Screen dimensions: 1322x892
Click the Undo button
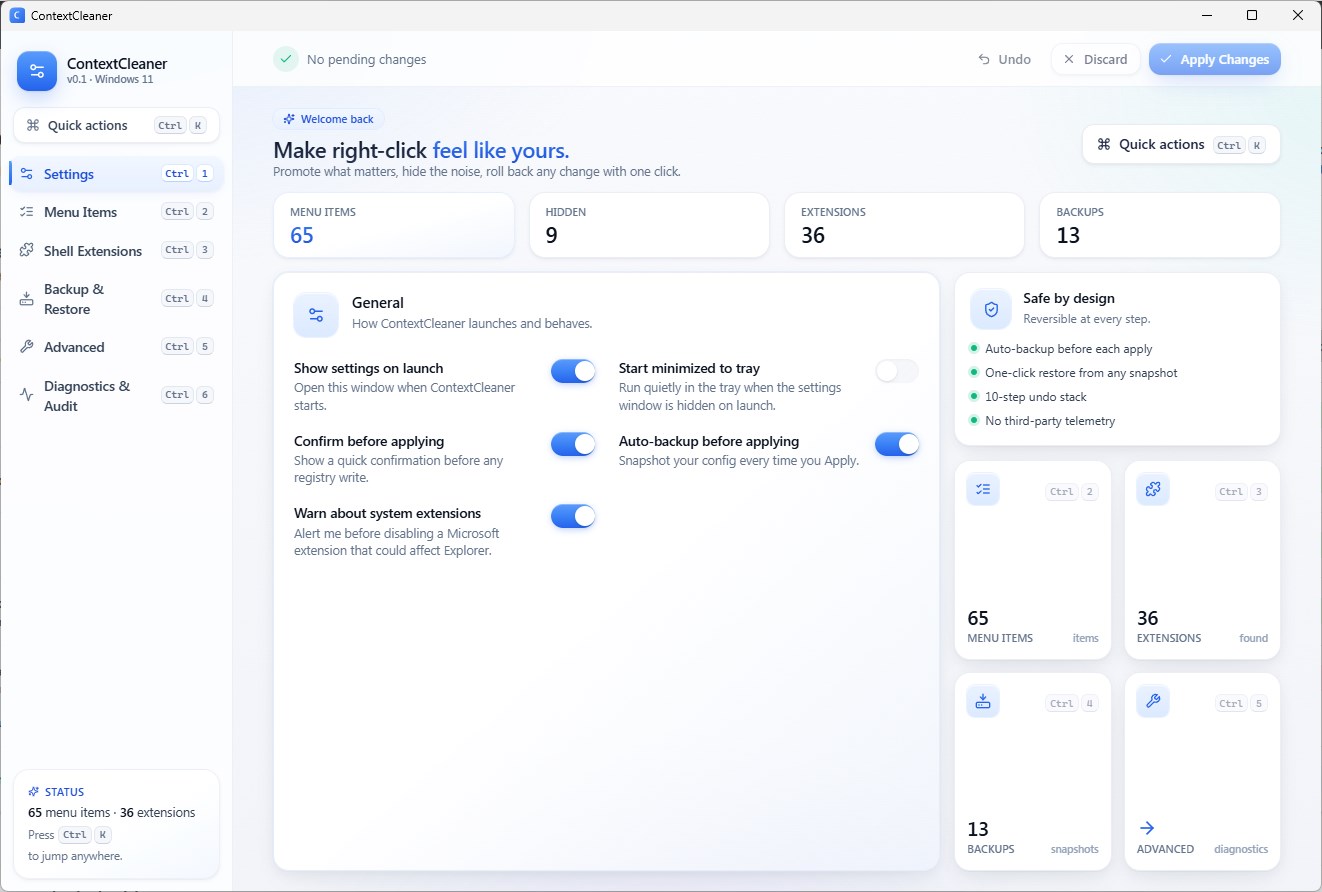click(x=1004, y=59)
